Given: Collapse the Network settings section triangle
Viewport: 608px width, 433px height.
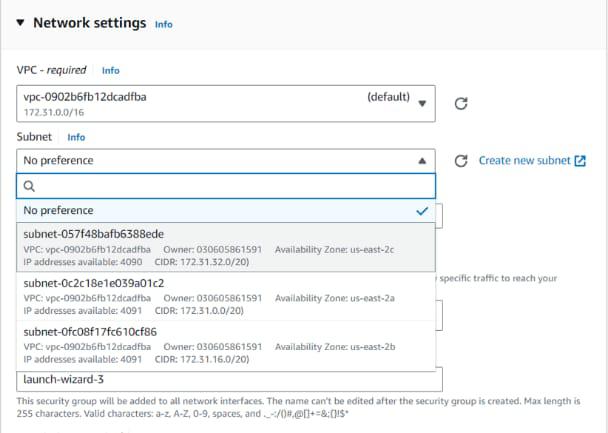Looking at the screenshot, I should (x=21, y=23).
